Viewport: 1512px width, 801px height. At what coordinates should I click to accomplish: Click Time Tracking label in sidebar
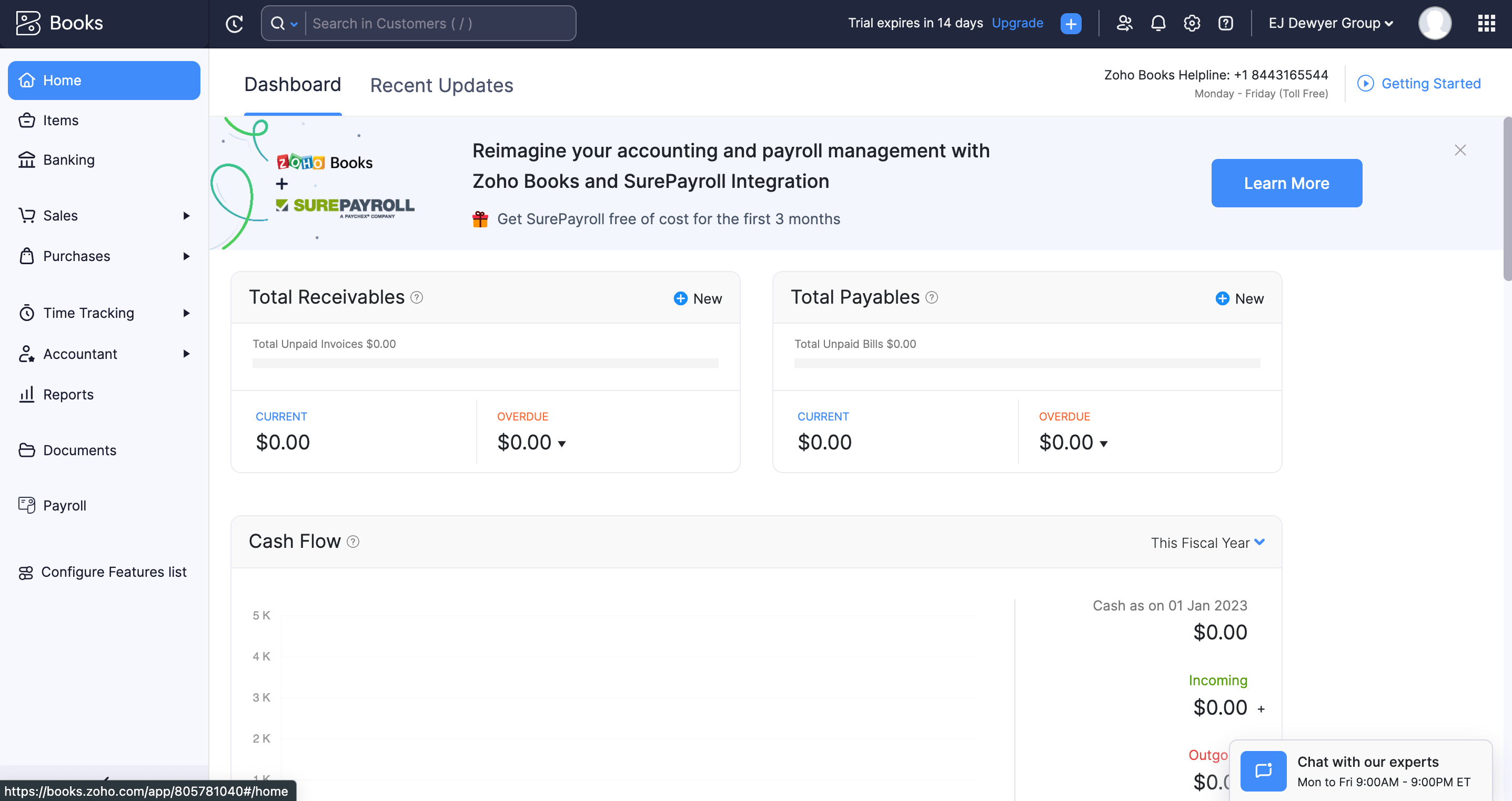[88, 313]
